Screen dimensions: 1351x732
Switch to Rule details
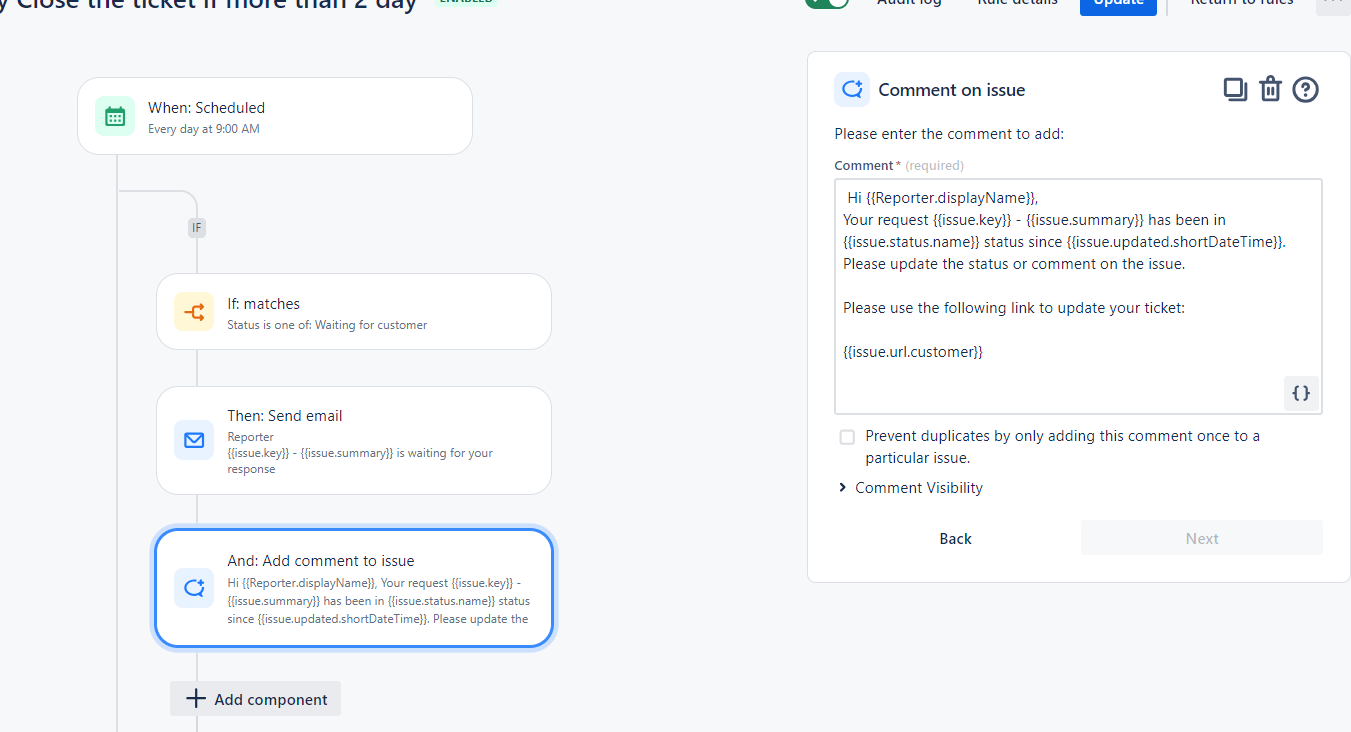pos(1016,3)
